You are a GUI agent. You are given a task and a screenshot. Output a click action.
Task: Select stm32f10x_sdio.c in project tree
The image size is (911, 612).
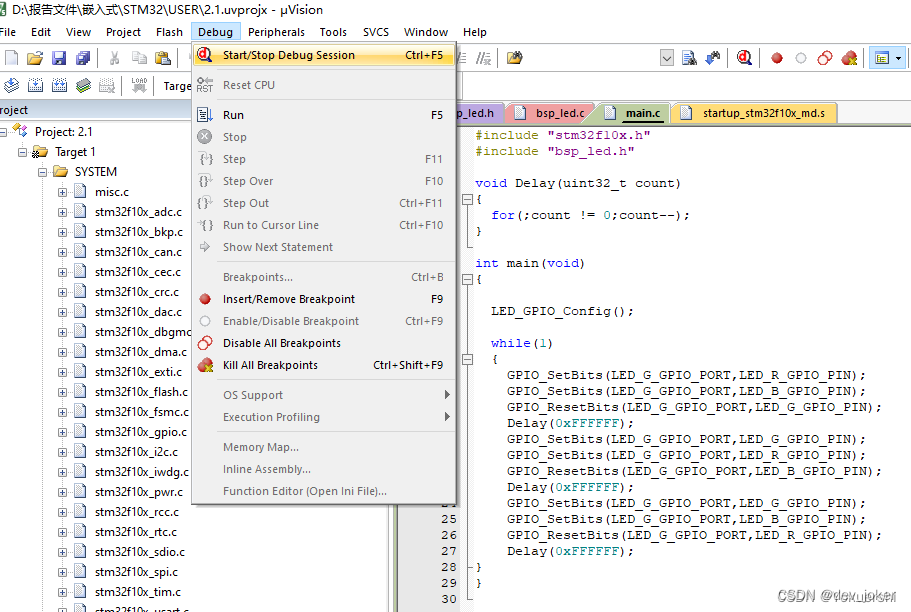140,552
